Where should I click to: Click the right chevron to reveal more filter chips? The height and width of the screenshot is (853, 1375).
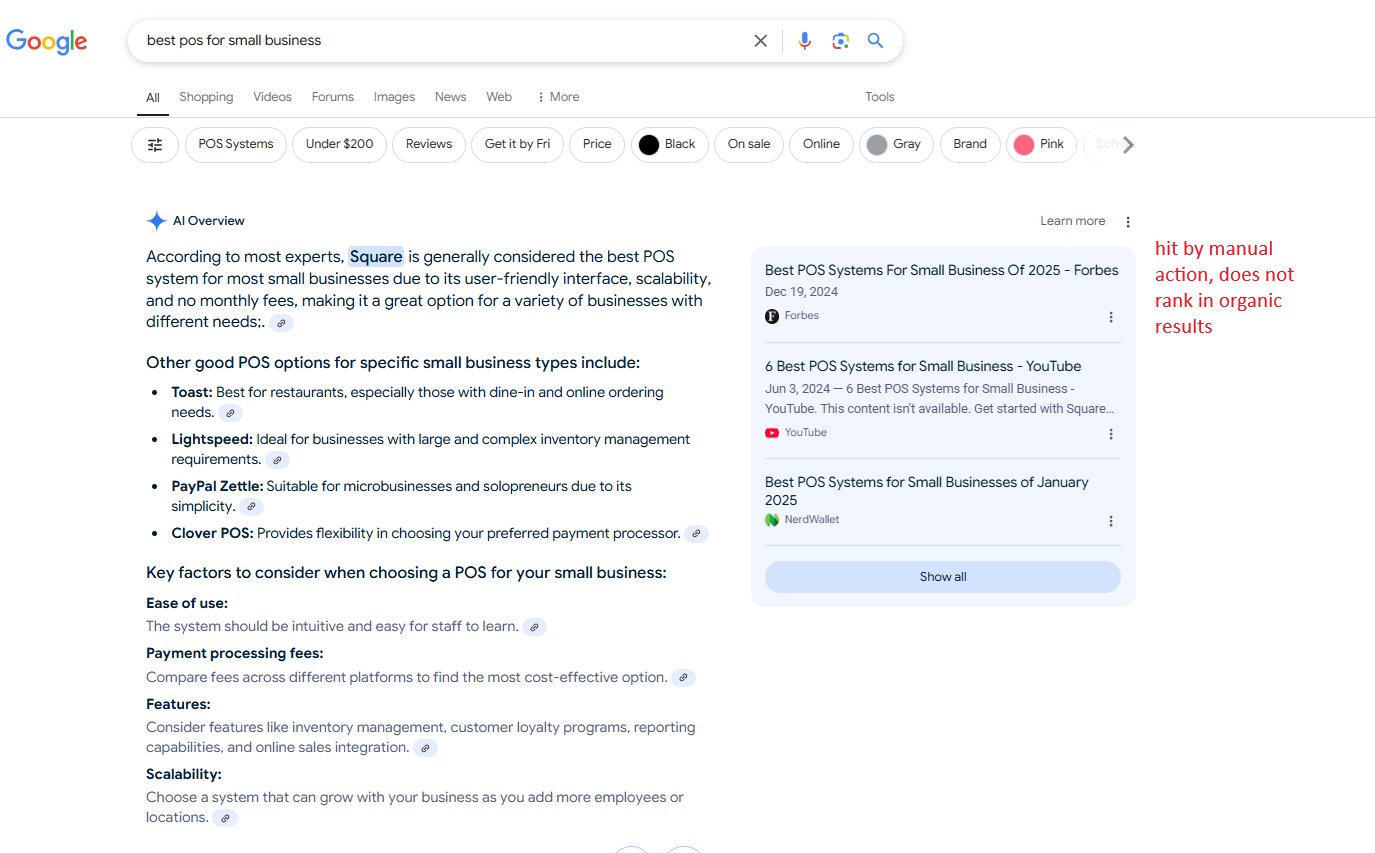click(x=1128, y=144)
